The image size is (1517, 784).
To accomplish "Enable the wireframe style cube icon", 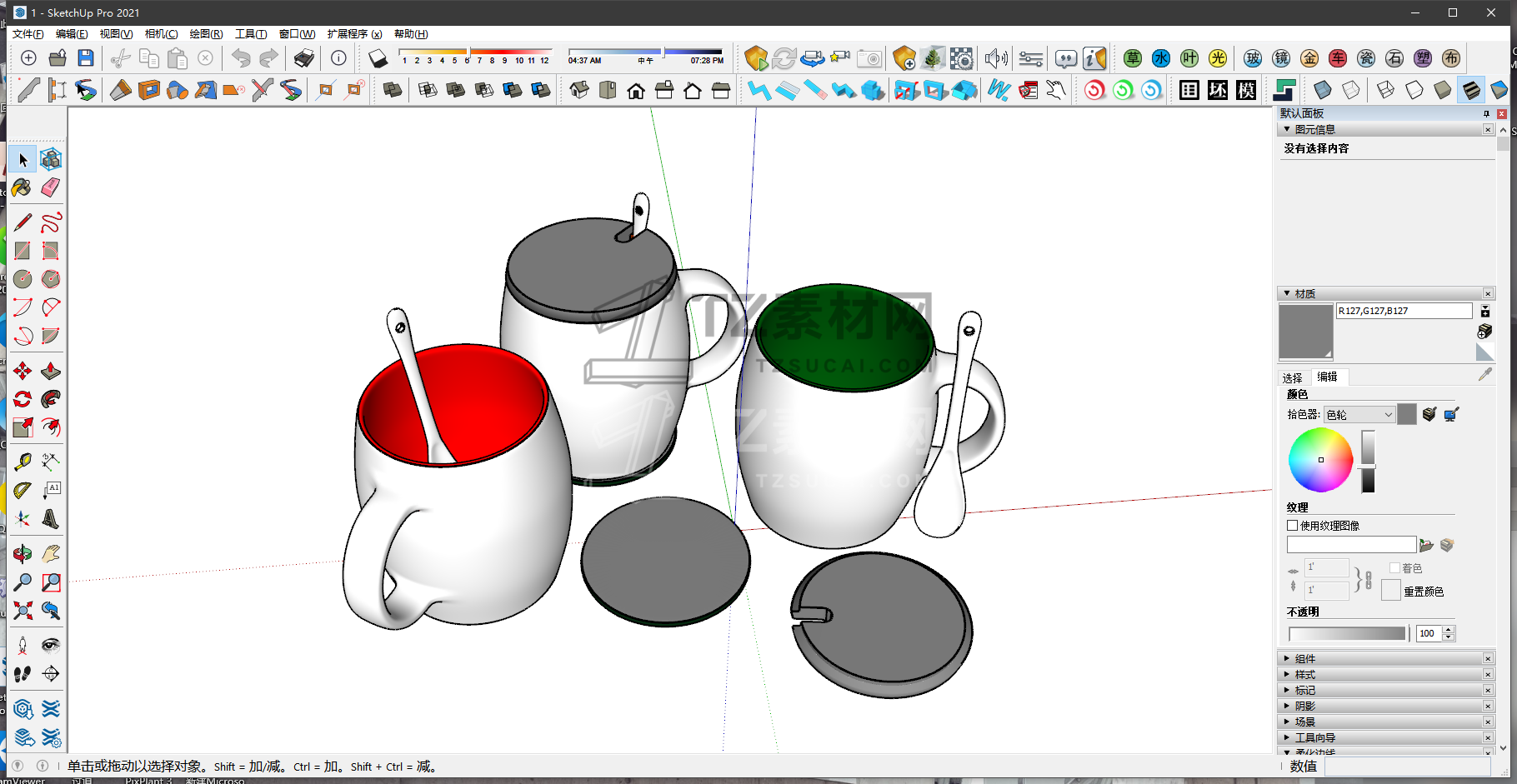I will coord(1386,90).
